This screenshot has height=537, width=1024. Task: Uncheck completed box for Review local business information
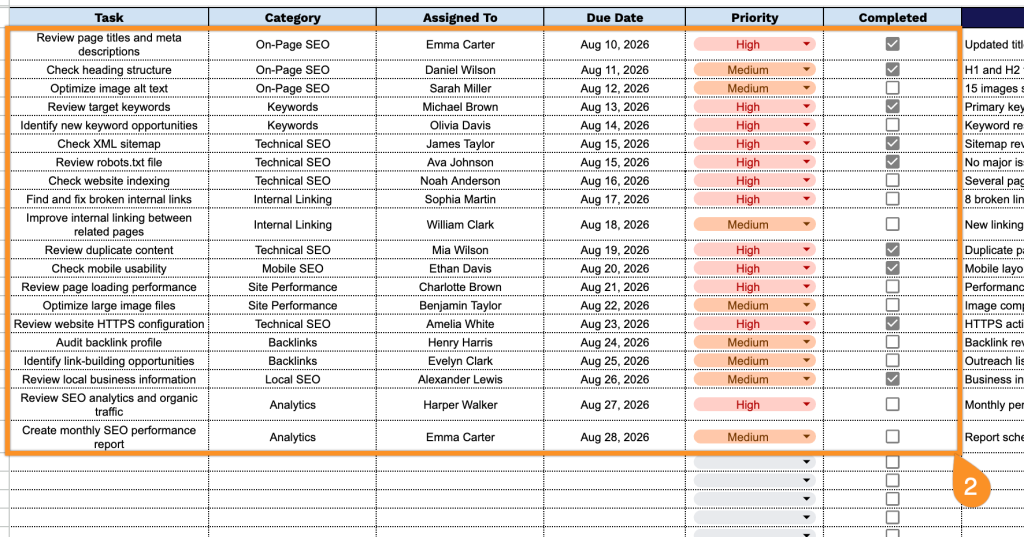(892, 379)
